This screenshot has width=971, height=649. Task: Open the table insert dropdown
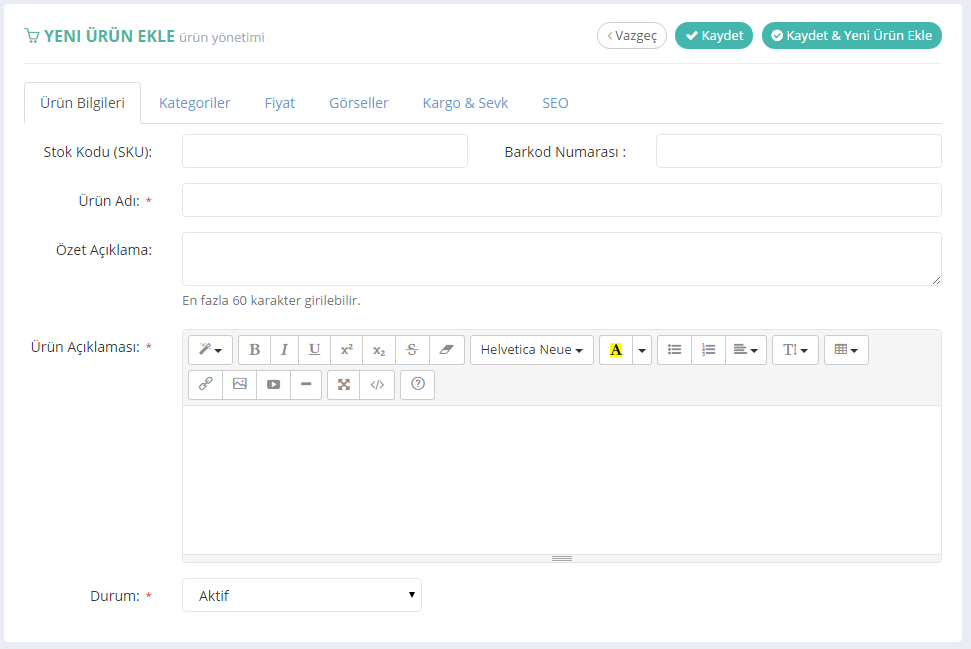coord(846,350)
